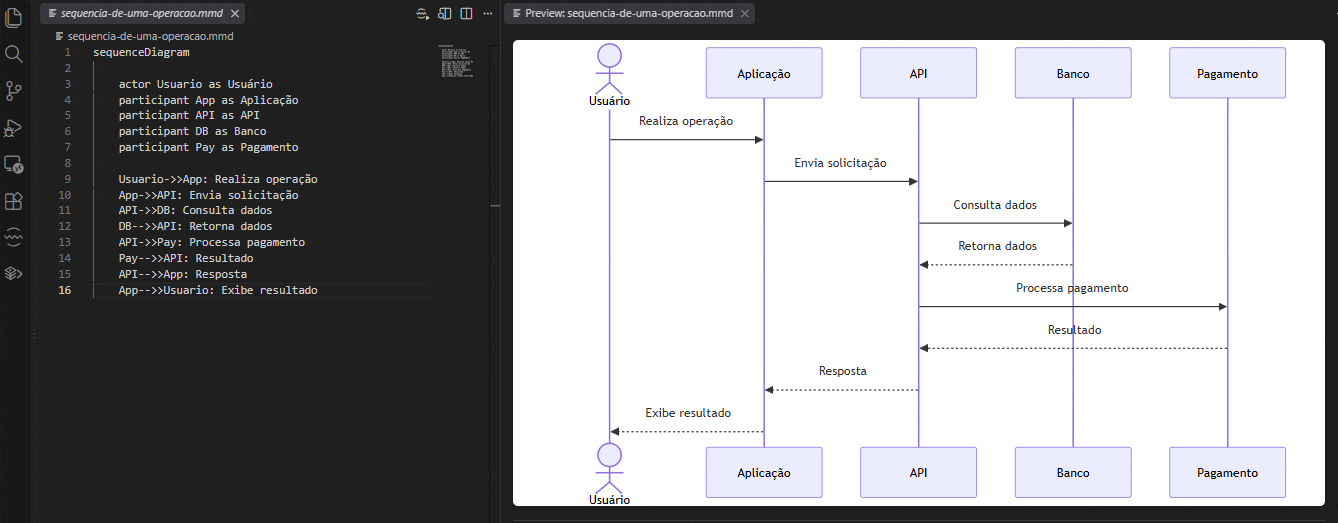
Task: Click the 'Processa pagamento' message label in preview
Action: click(x=1072, y=287)
